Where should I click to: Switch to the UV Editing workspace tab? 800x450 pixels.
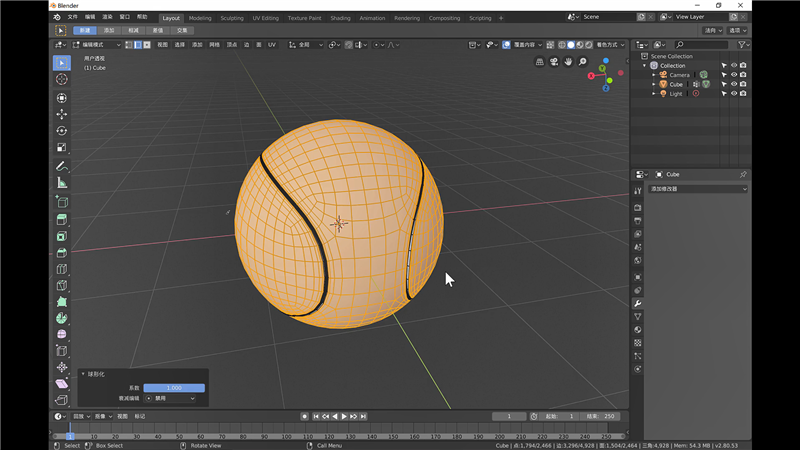pos(266,18)
